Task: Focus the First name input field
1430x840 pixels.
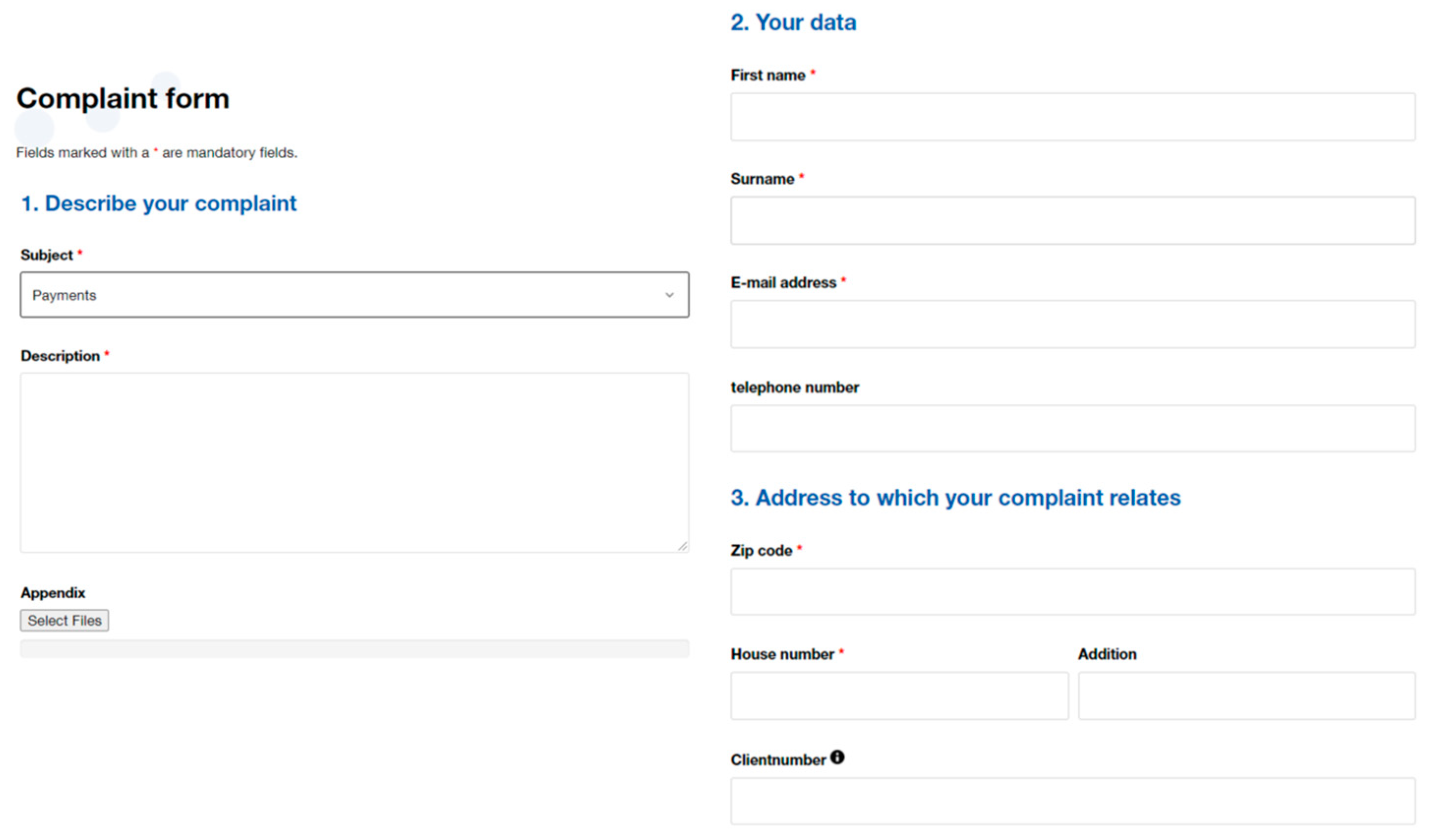Action: (x=1072, y=117)
